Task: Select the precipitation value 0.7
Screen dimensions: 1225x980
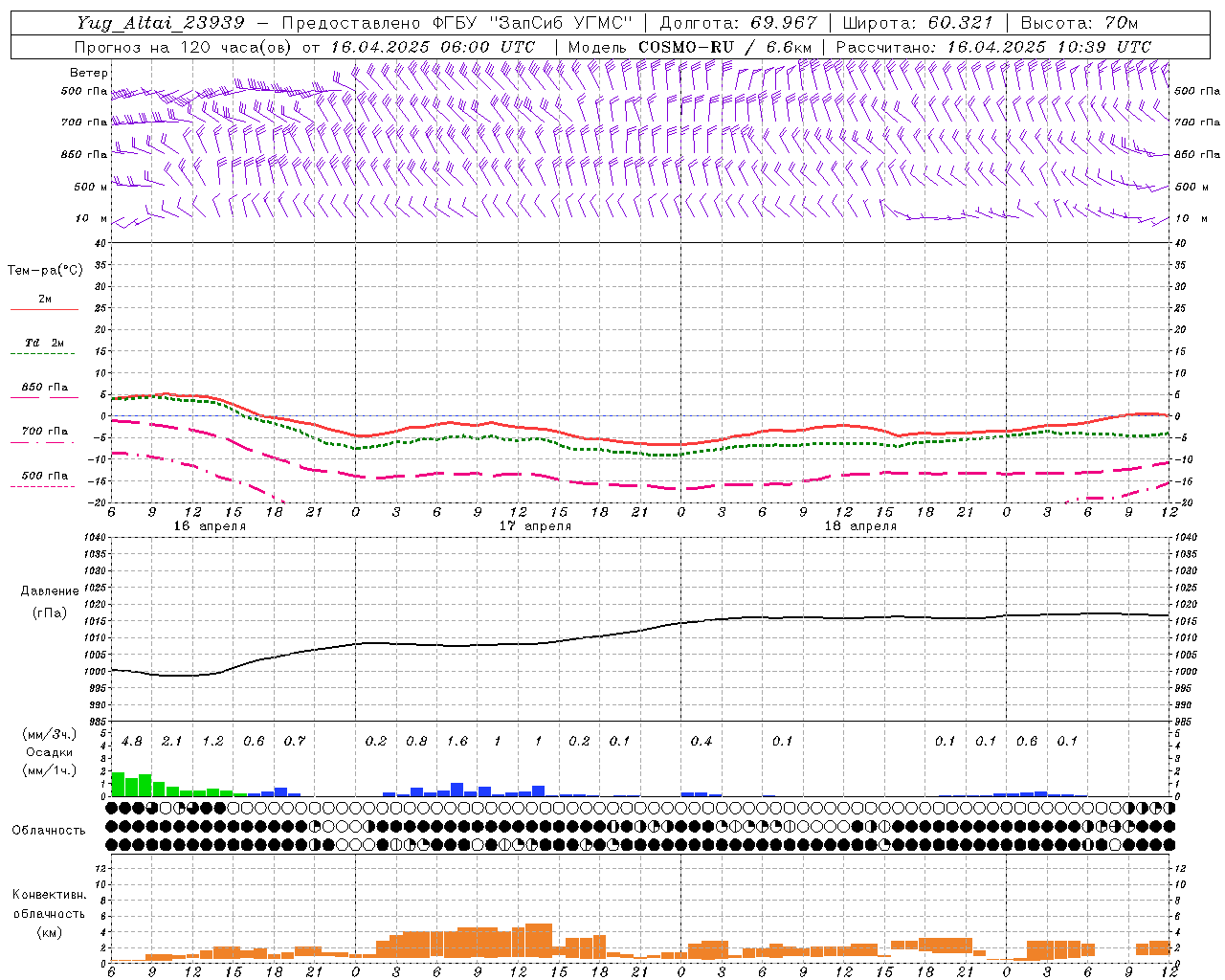Action: (294, 742)
